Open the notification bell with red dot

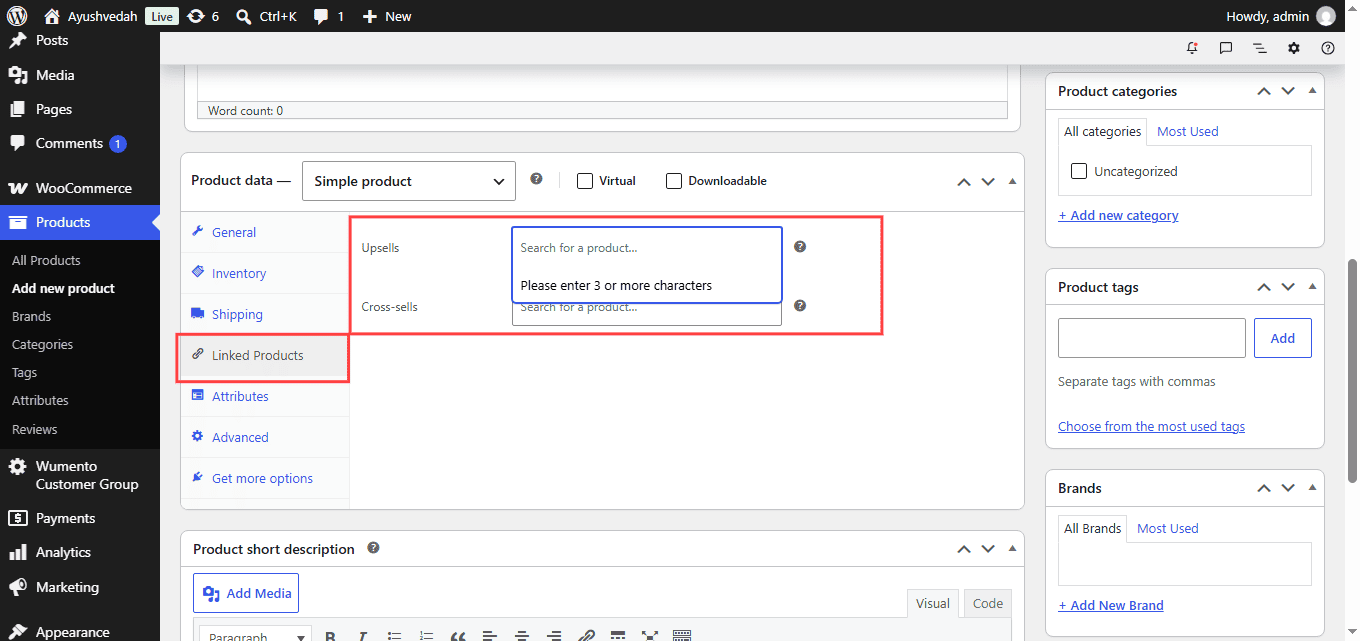point(1192,48)
